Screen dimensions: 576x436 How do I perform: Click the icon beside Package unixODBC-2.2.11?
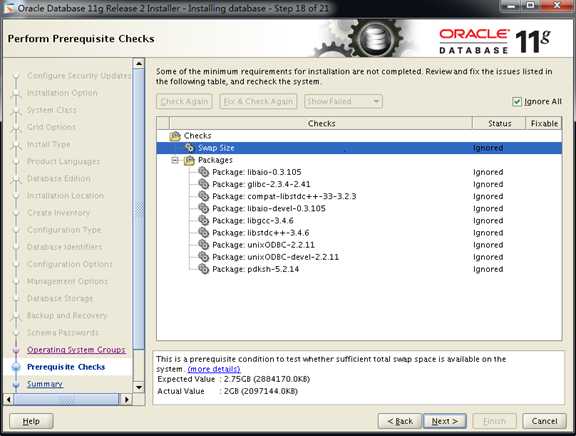(204, 245)
